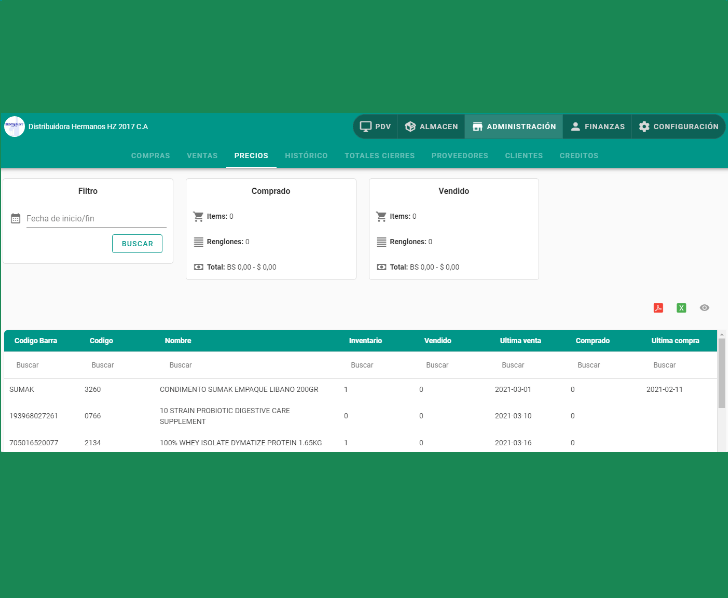This screenshot has height=598, width=728.
Task: Export the table as PDF
Action: [658, 308]
